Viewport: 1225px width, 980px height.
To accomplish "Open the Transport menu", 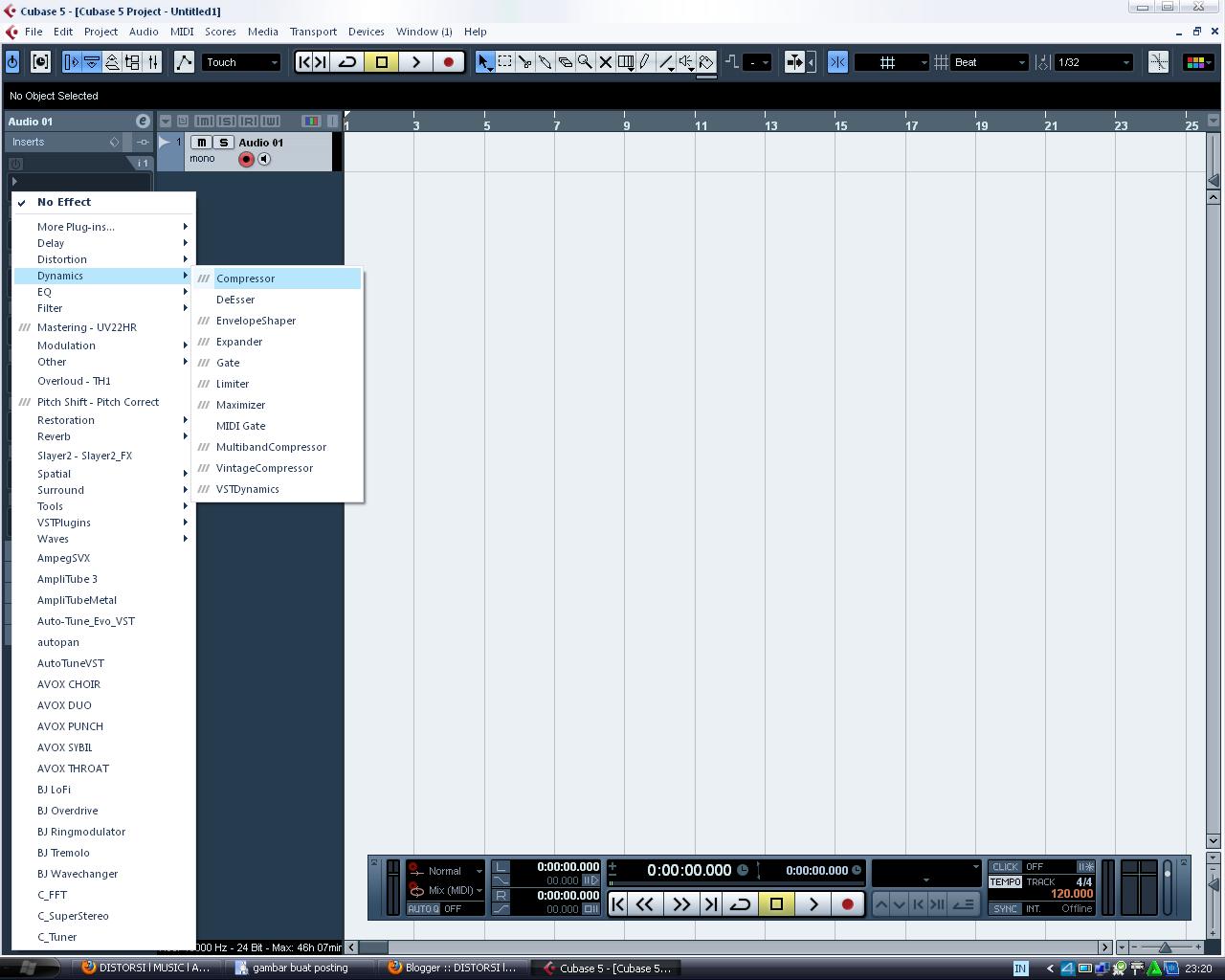I will click(x=313, y=32).
